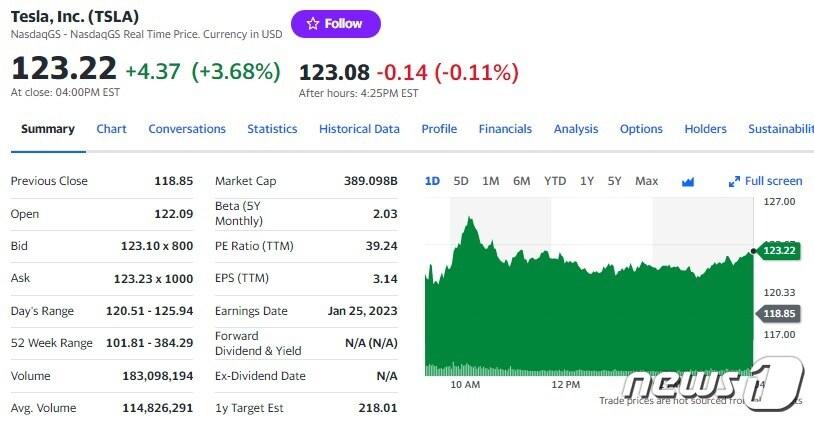Image resolution: width=814 pixels, height=423 pixels.
Task: Choose the 1Y chart range
Action: (x=587, y=181)
